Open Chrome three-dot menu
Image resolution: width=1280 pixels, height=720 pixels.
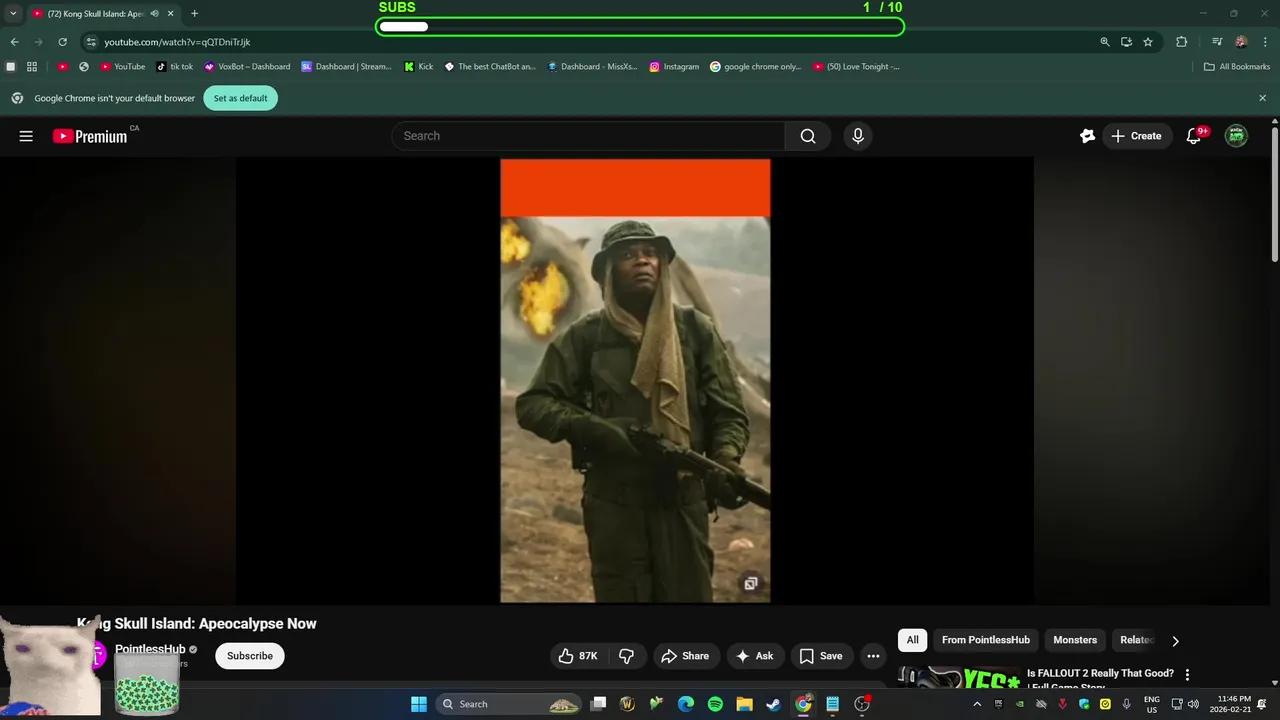point(1265,42)
